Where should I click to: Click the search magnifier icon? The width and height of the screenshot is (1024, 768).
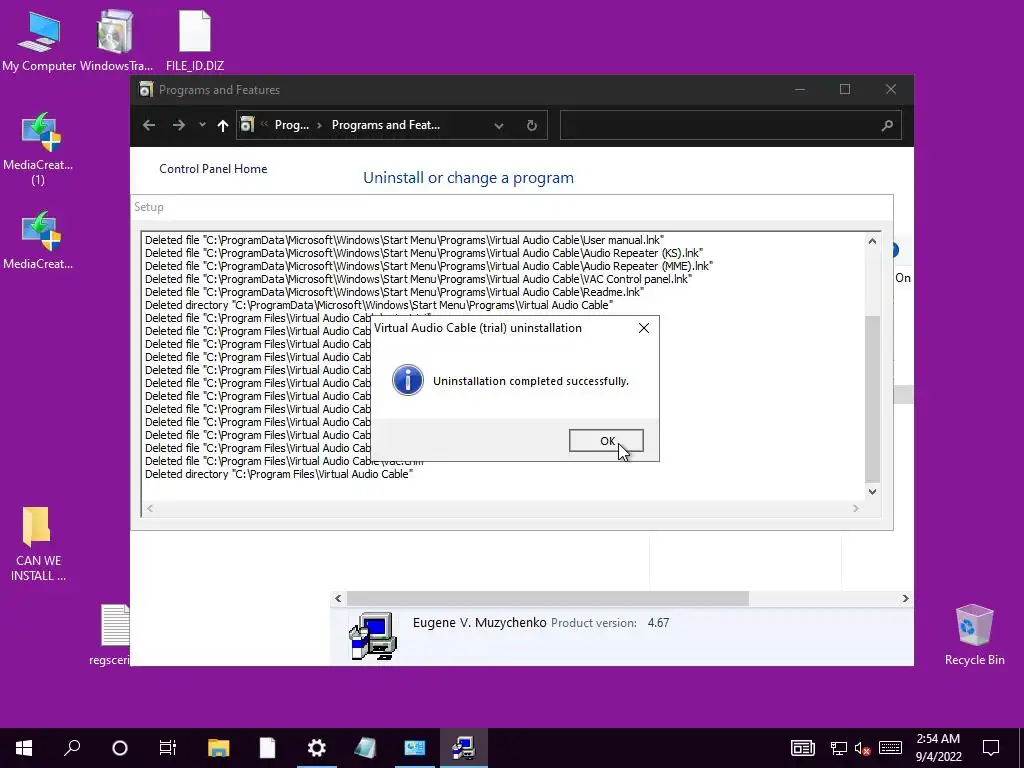pyautogui.click(x=887, y=125)
